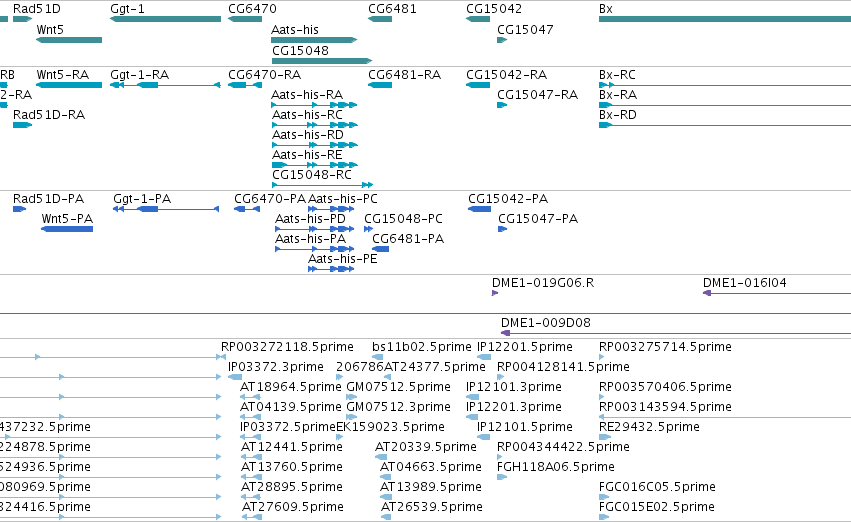Select the Ggt-1-RA transcript label
The image size is (851, 522).
[139, 74]
